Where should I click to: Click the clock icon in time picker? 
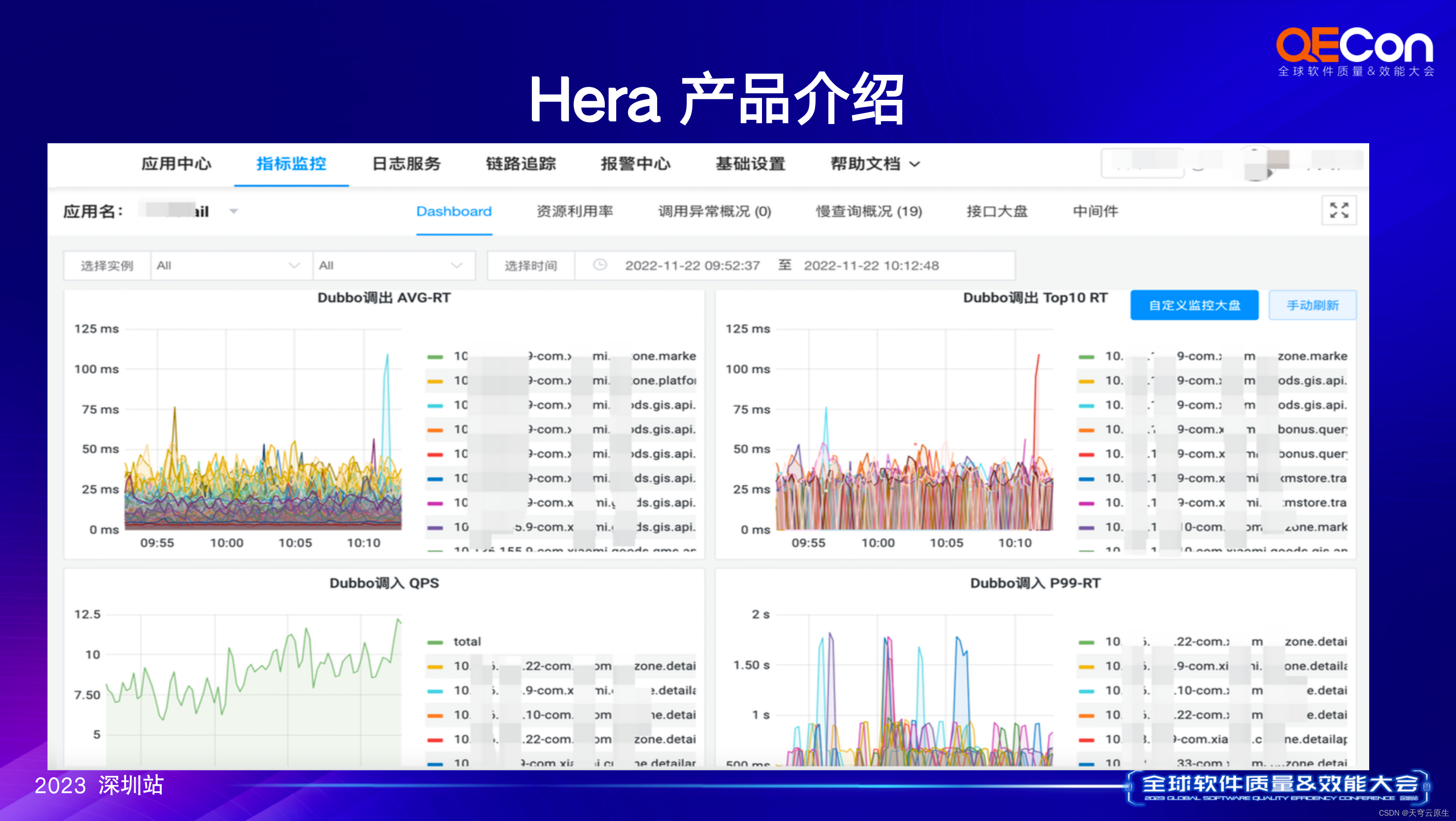[600, 265]
